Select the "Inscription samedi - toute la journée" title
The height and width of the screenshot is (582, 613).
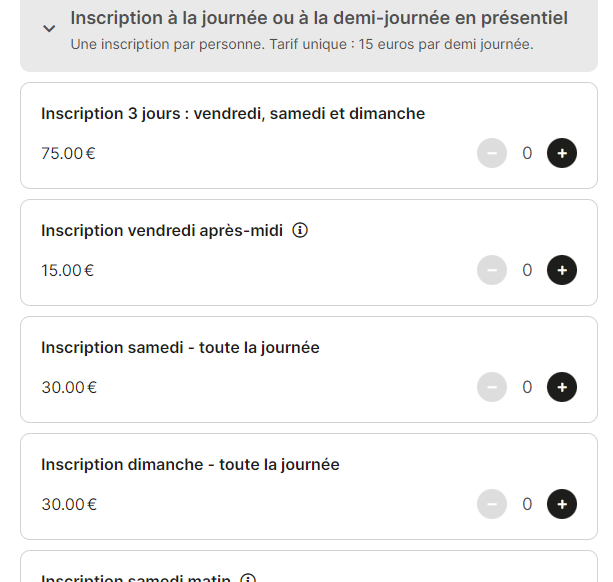click(180, 347)
